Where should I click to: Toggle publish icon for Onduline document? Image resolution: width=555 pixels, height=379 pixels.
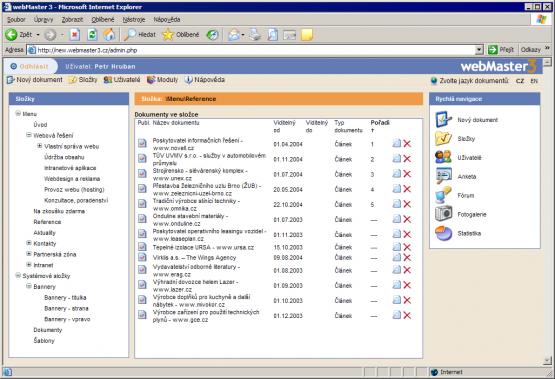pyautogui.click(x=142, y=219)
